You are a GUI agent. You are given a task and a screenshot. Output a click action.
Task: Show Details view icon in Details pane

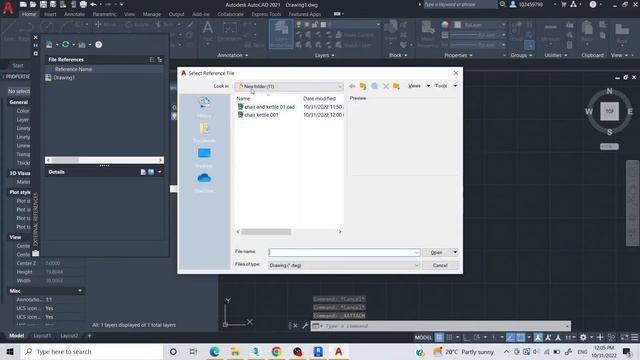[143, 172]
